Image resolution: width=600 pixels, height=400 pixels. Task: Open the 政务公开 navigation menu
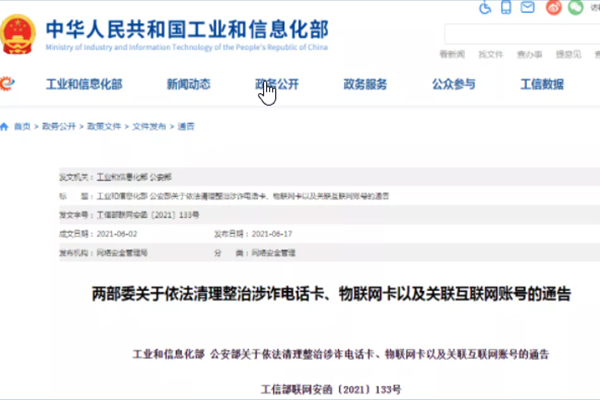[x=277, y=84]
